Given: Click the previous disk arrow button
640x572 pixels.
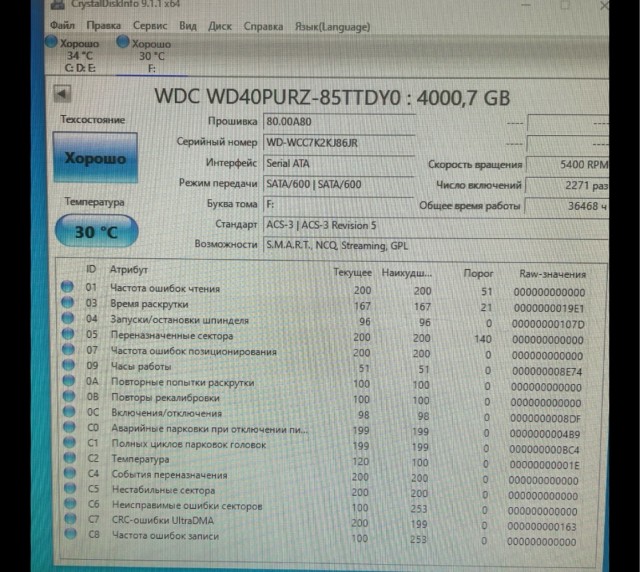Looking at the screenshot, I should 62,94.
